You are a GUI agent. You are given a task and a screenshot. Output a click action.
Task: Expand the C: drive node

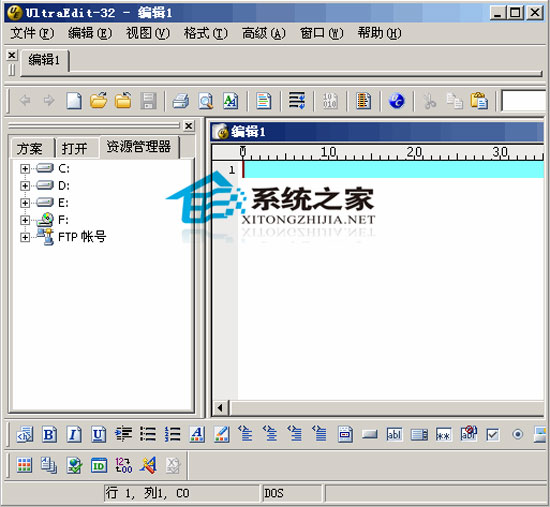click(25, 169)
